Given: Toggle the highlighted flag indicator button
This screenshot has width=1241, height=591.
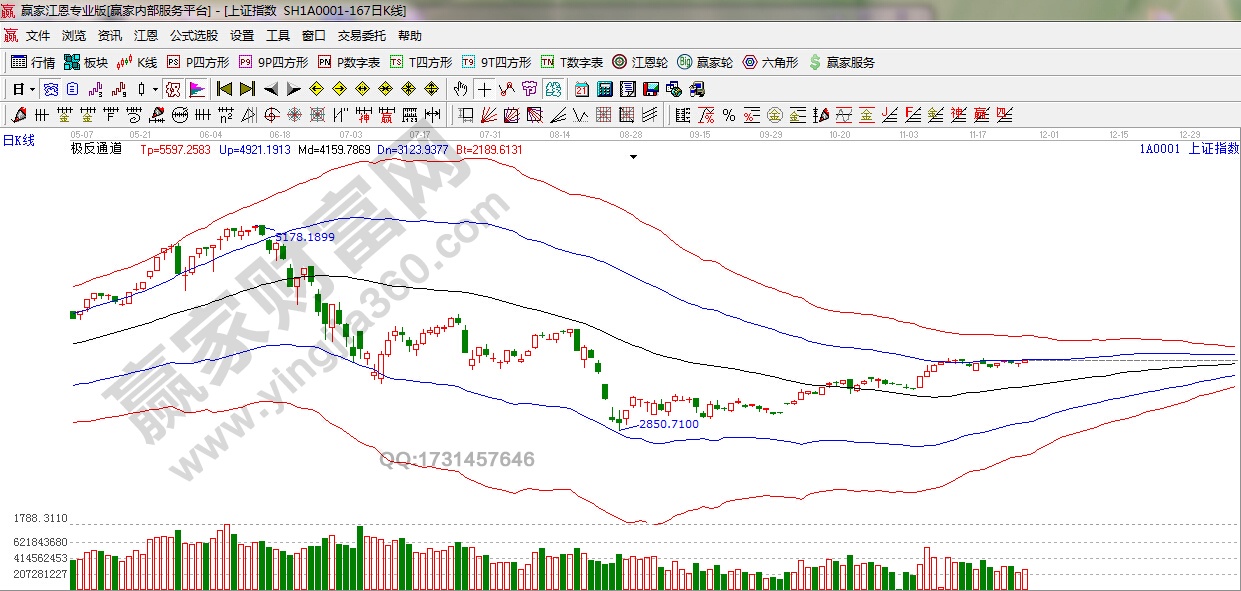Looking at the screenshot, I should (196, 89).
